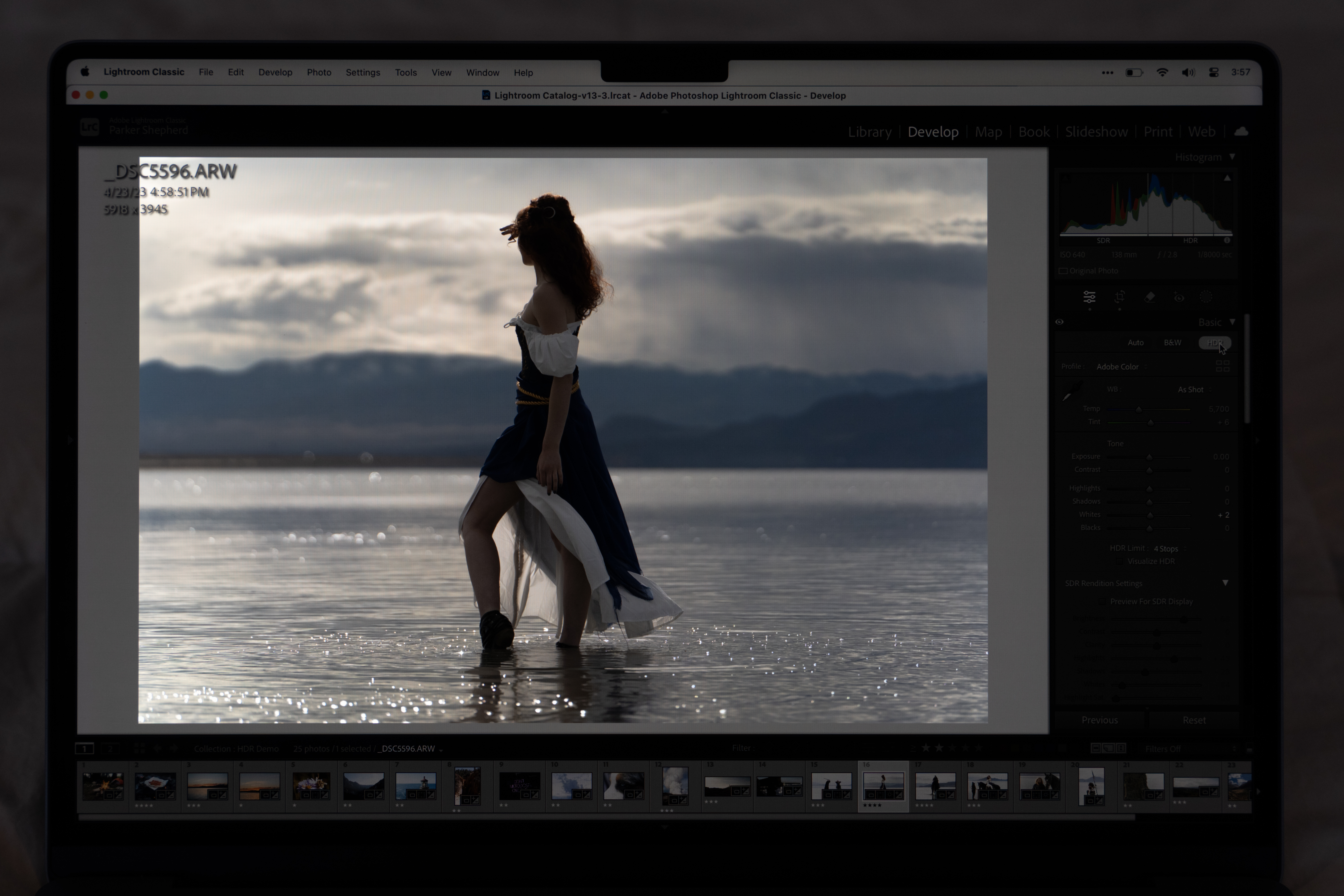Toggle the Original Photo checkbox

(x=1063, y=271)
